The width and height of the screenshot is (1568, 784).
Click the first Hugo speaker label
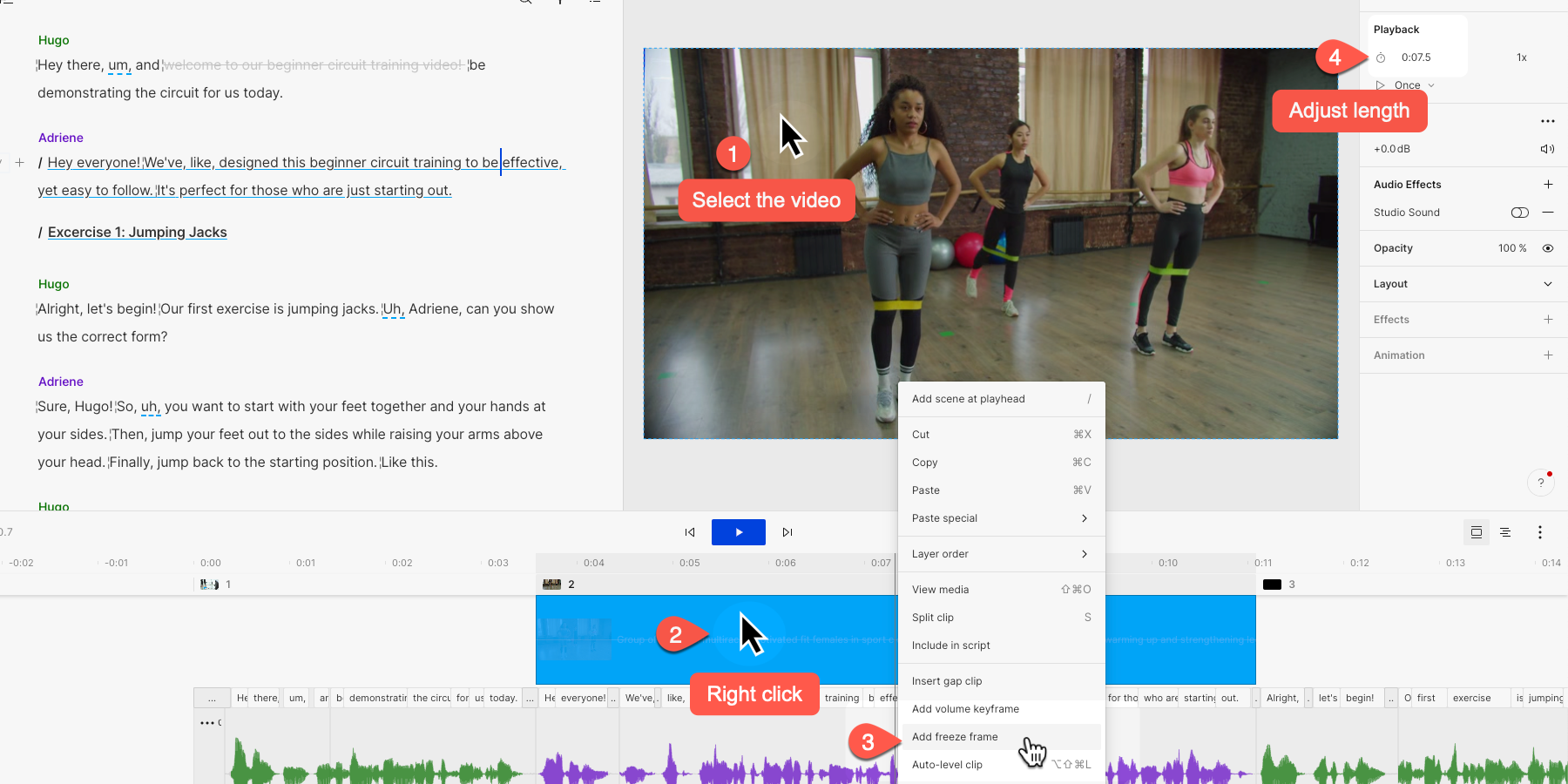point(53,40)
